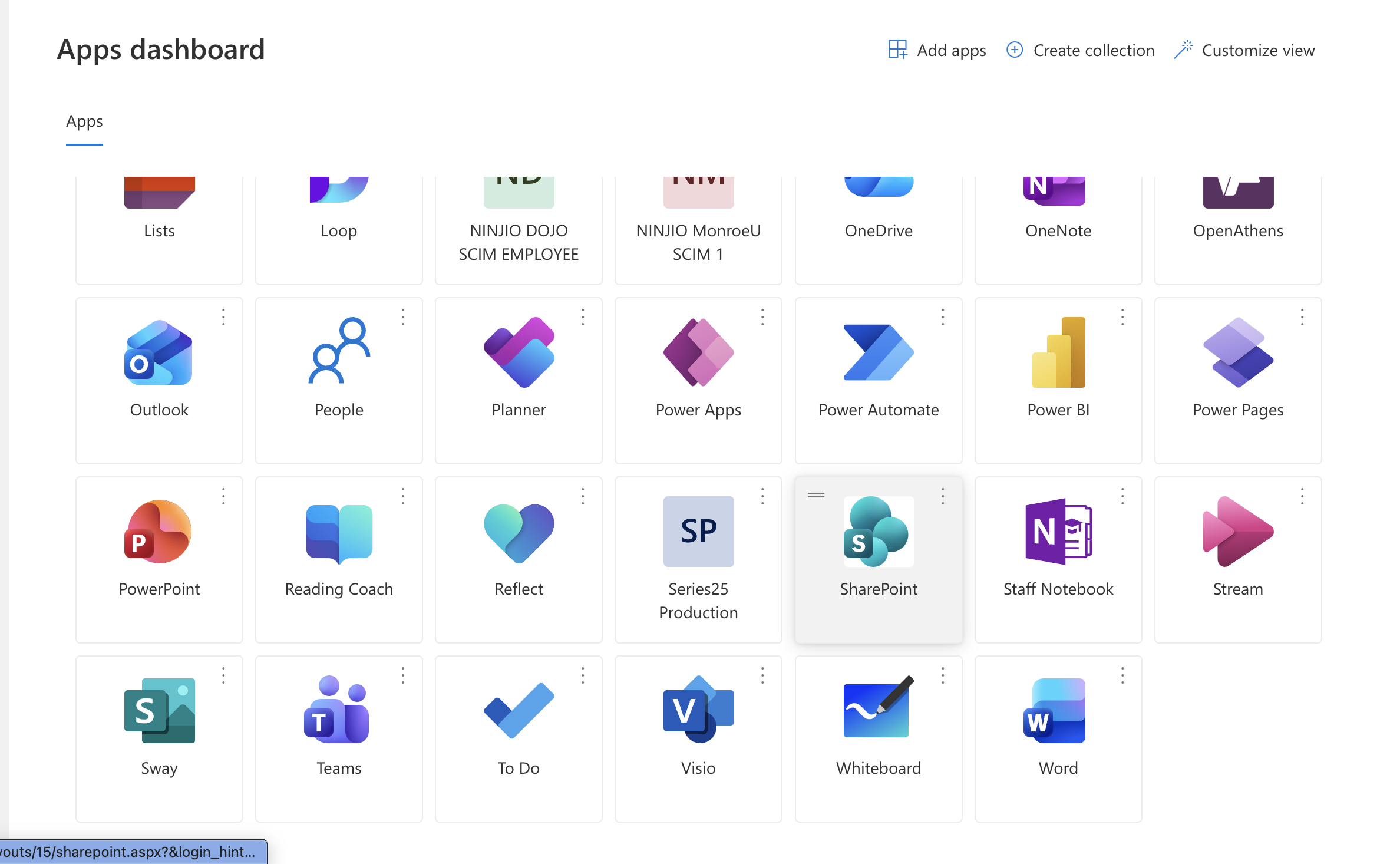Open more options on Teams tile
The image size is (1400, 864).
(403, 675)
